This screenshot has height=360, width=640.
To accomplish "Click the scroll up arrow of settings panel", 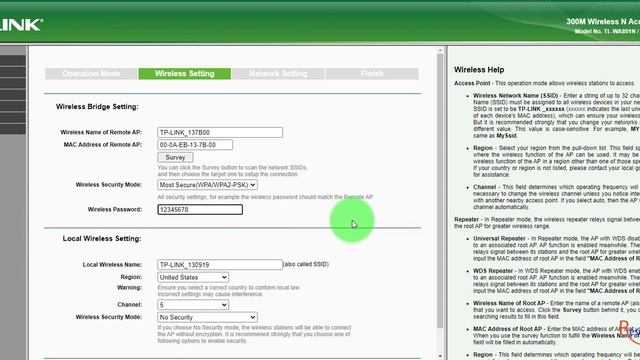I will pyautogui.click(x=440, y=51).
